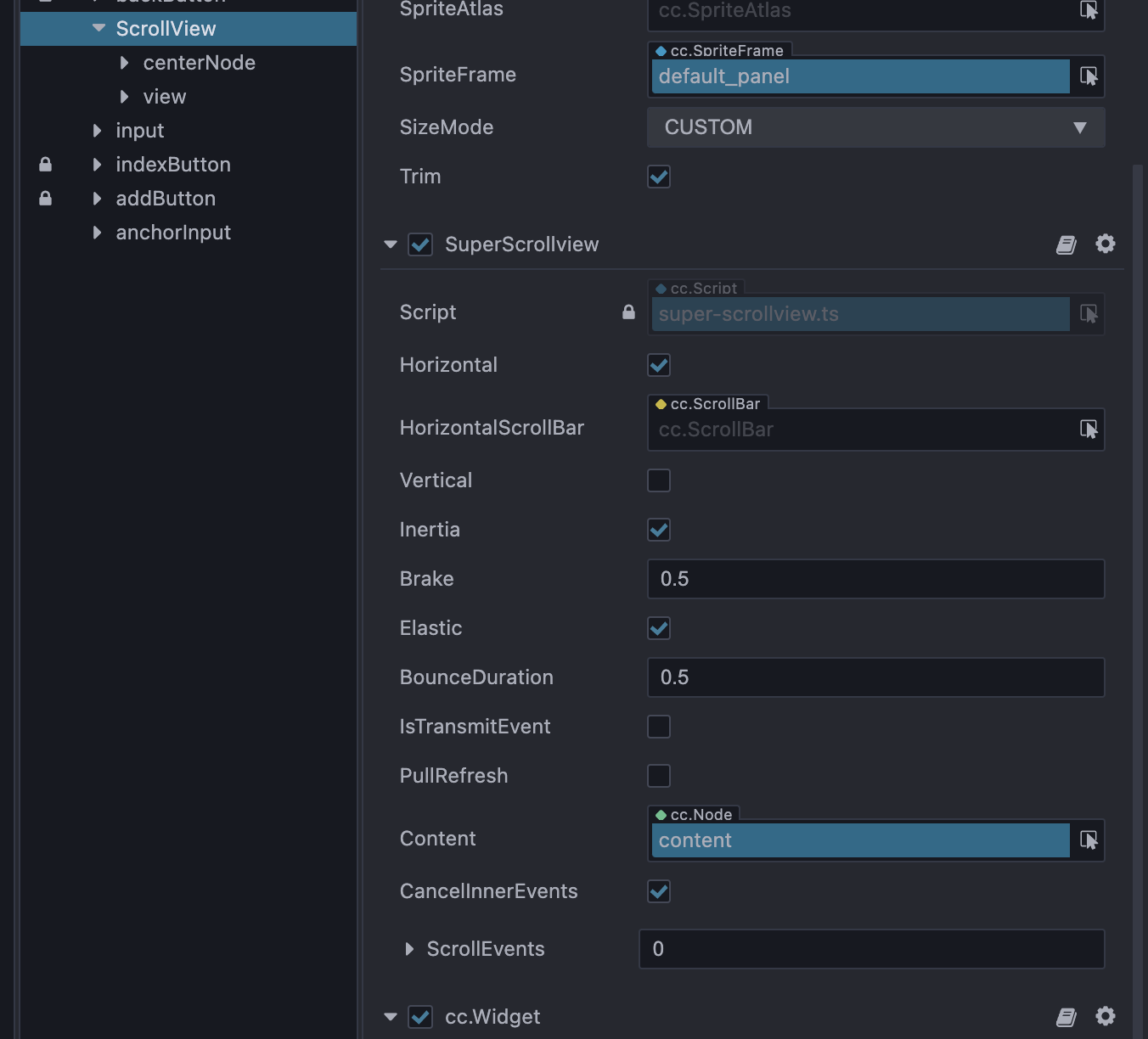Screen dimensions: 1148x1039
Task: Expand the centerNode in hierarchy
Action: pyautogui.click(x=124, y=62)
